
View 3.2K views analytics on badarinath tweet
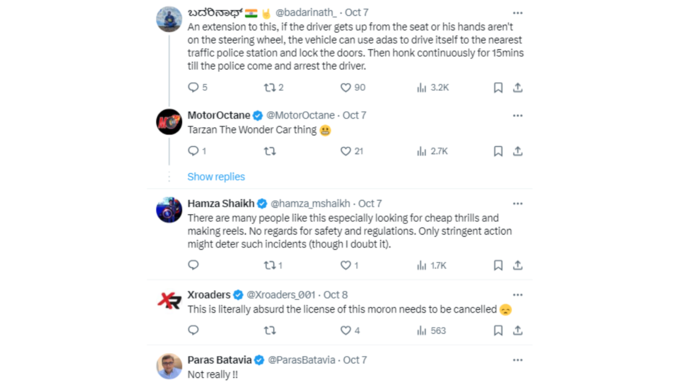pos(432,88)
